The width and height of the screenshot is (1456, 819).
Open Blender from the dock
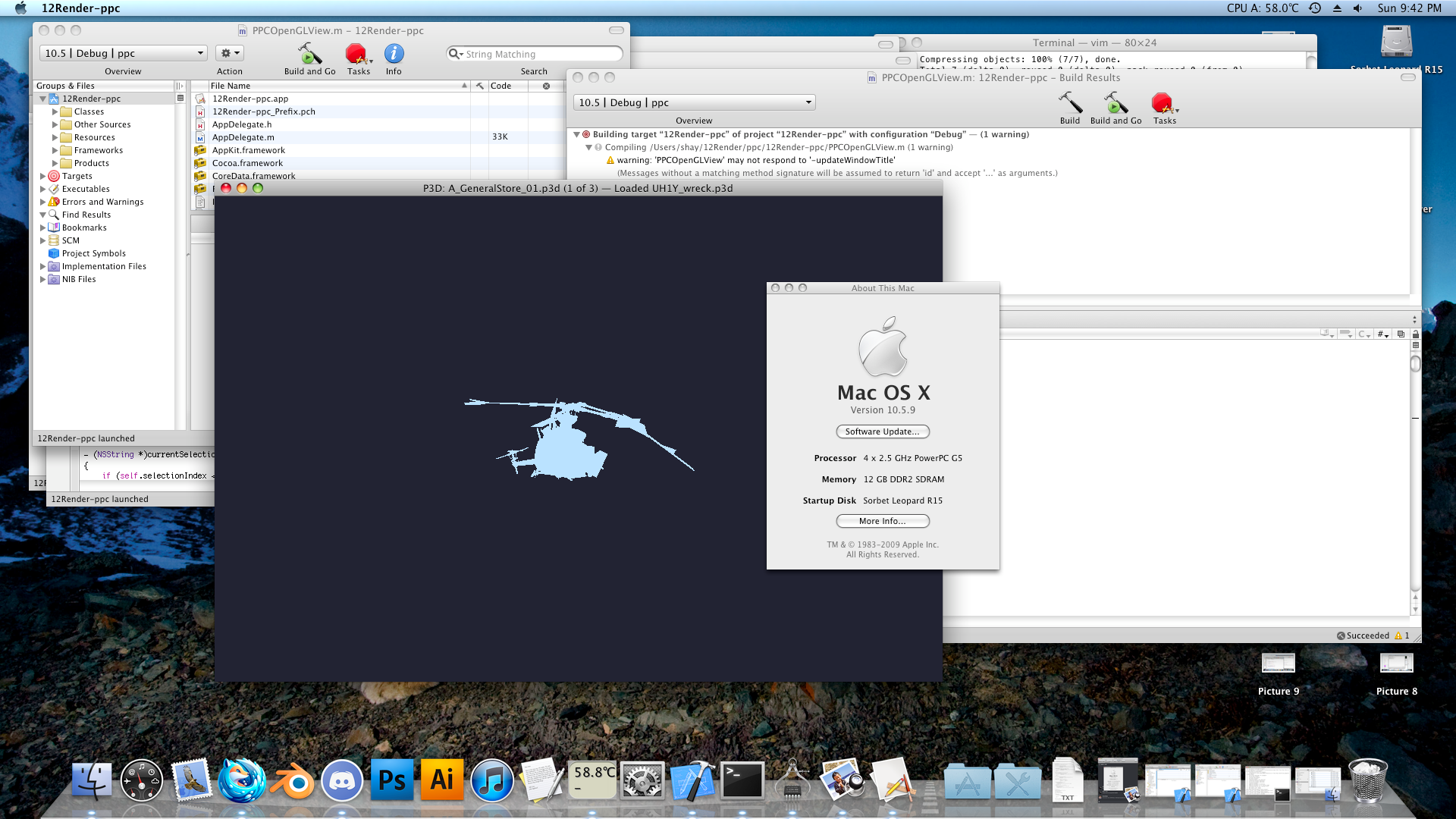[292, 780]
